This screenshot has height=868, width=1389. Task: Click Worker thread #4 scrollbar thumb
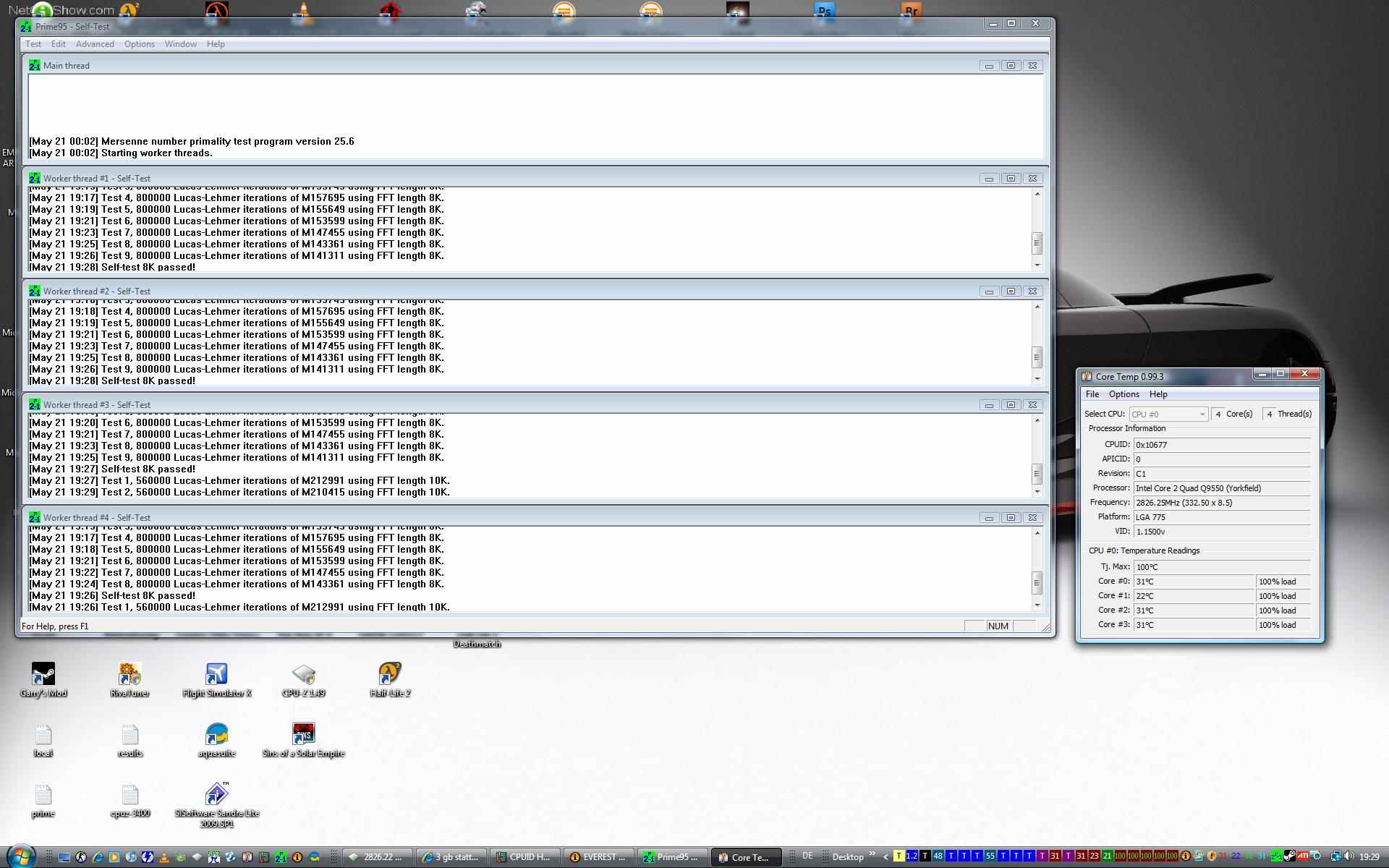pos(1037,582)
